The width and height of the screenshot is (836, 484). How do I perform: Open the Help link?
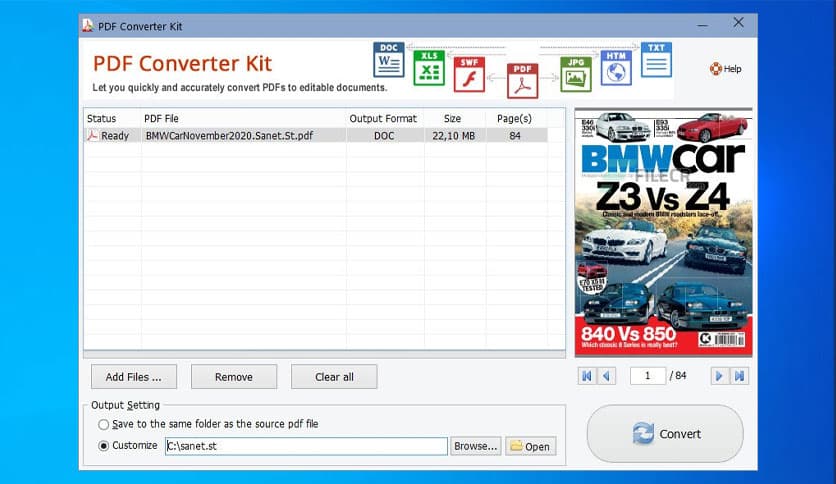point(726,69)
